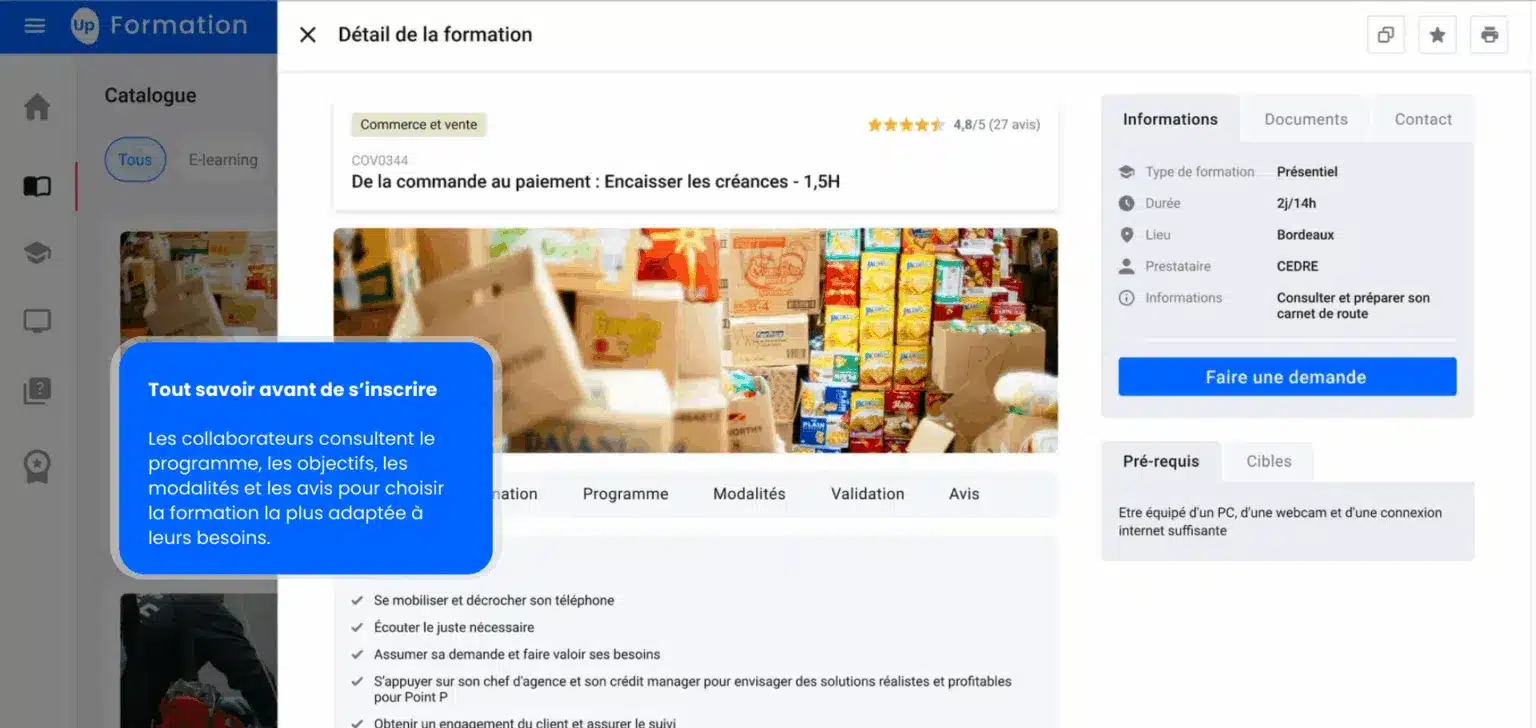
Task: Click the Commerce et vente category tag
Action: tap(419, 125)
